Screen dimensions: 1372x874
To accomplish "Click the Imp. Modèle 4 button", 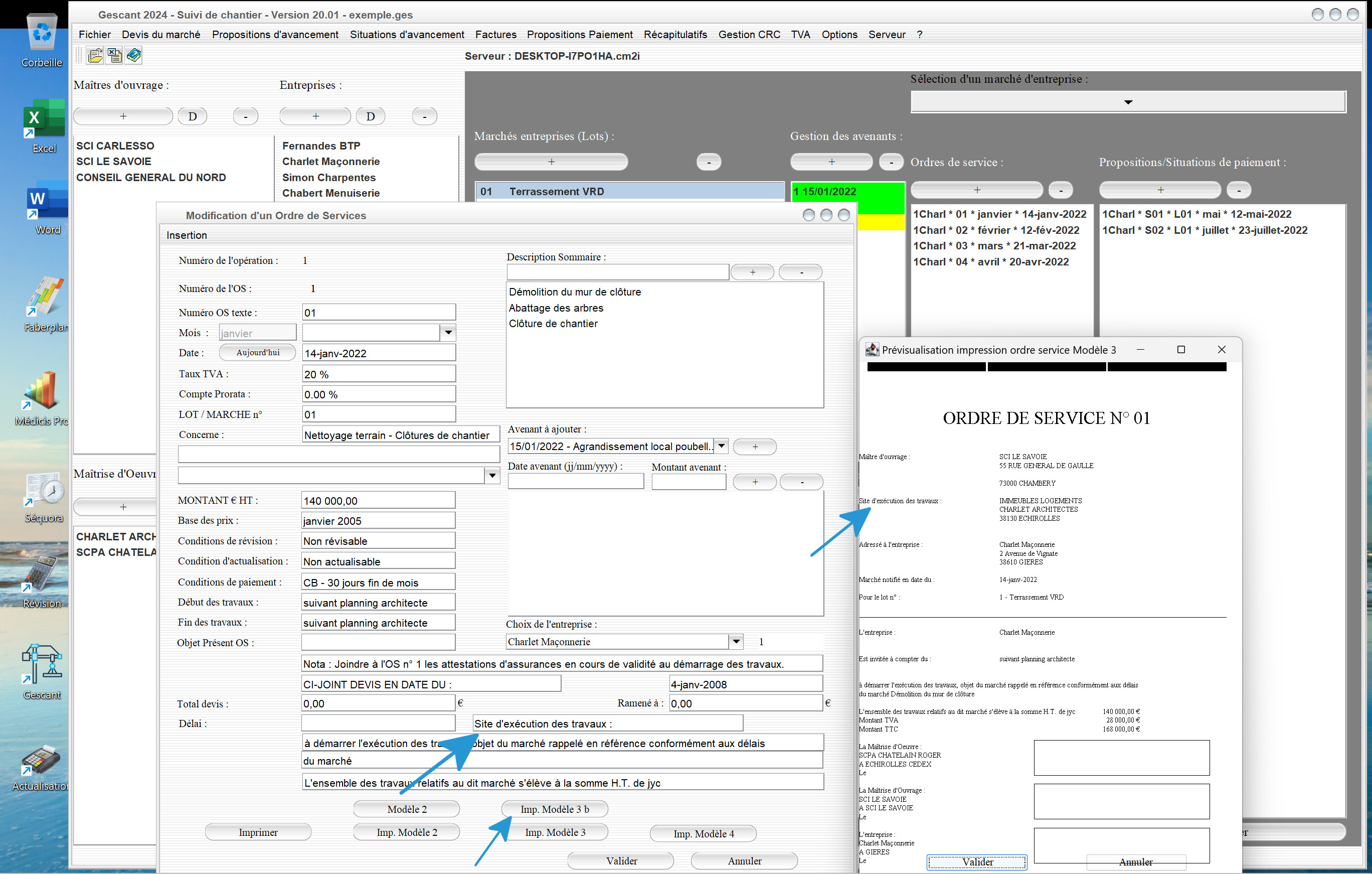I will coord(703,833).
